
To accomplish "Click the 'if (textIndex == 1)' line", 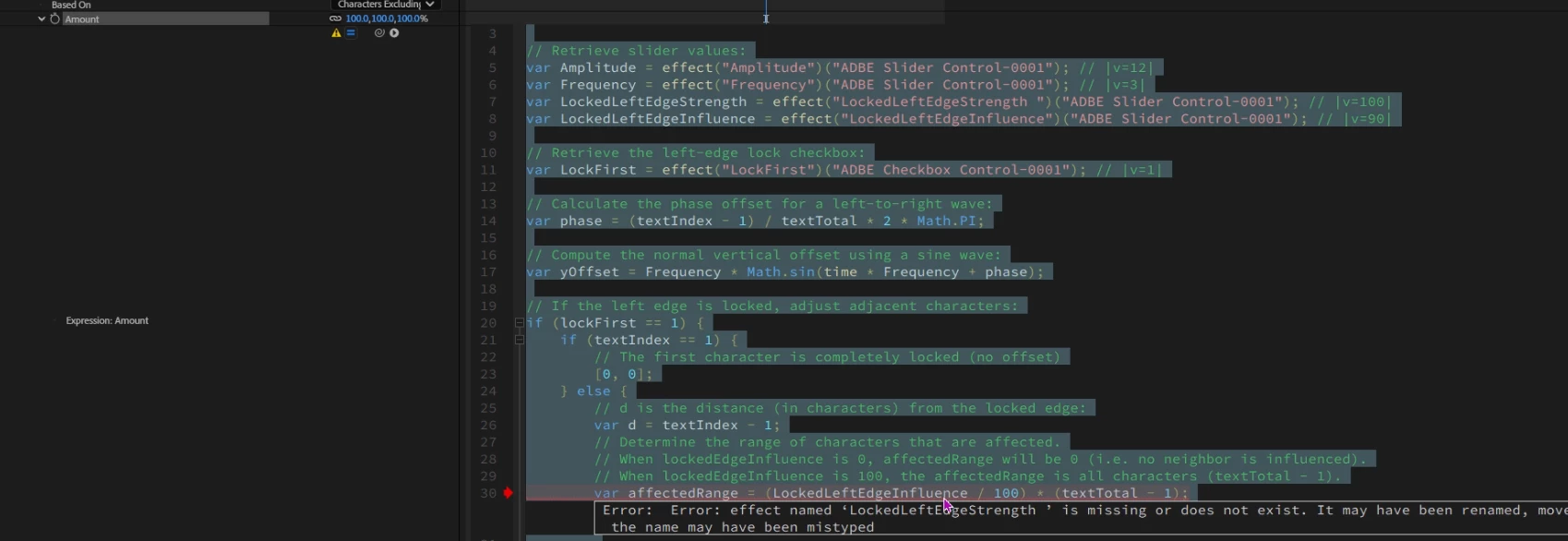I will (649, 340).
